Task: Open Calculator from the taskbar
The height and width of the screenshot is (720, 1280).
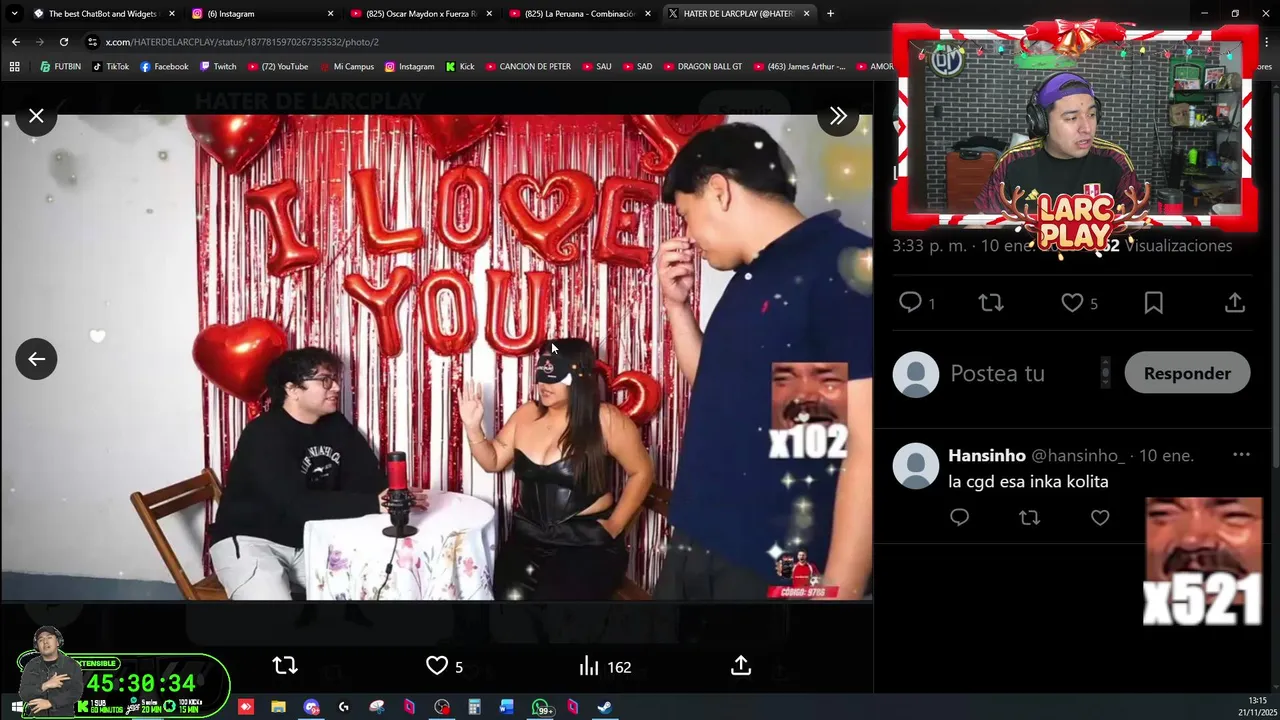Action: pyautogui.click(x=474, y=707)
